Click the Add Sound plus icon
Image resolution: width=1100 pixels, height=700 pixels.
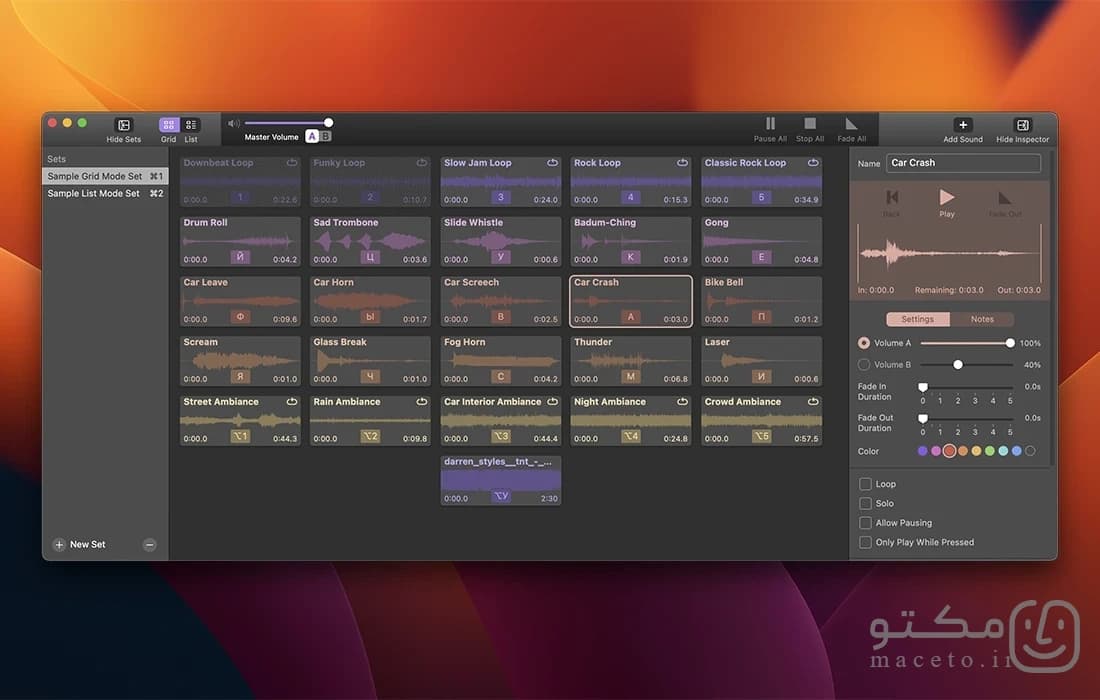(x=962, y=125)
